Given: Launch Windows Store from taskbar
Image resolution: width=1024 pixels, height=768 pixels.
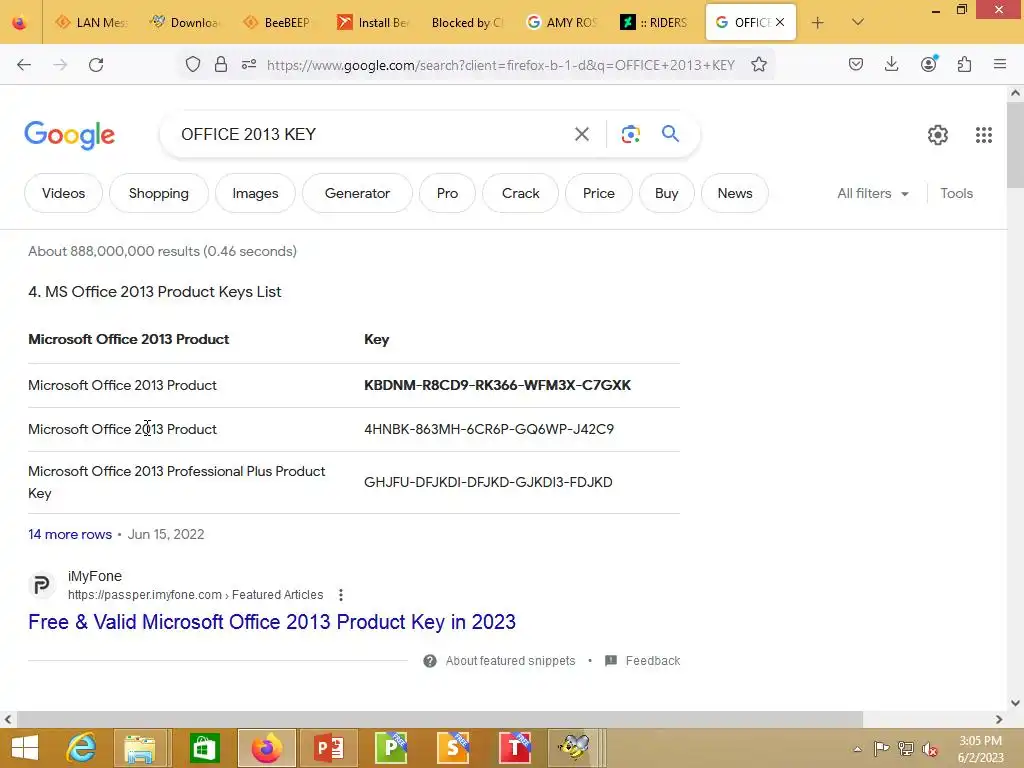Looking at the screenshot, I should click(x=204, y=748).
